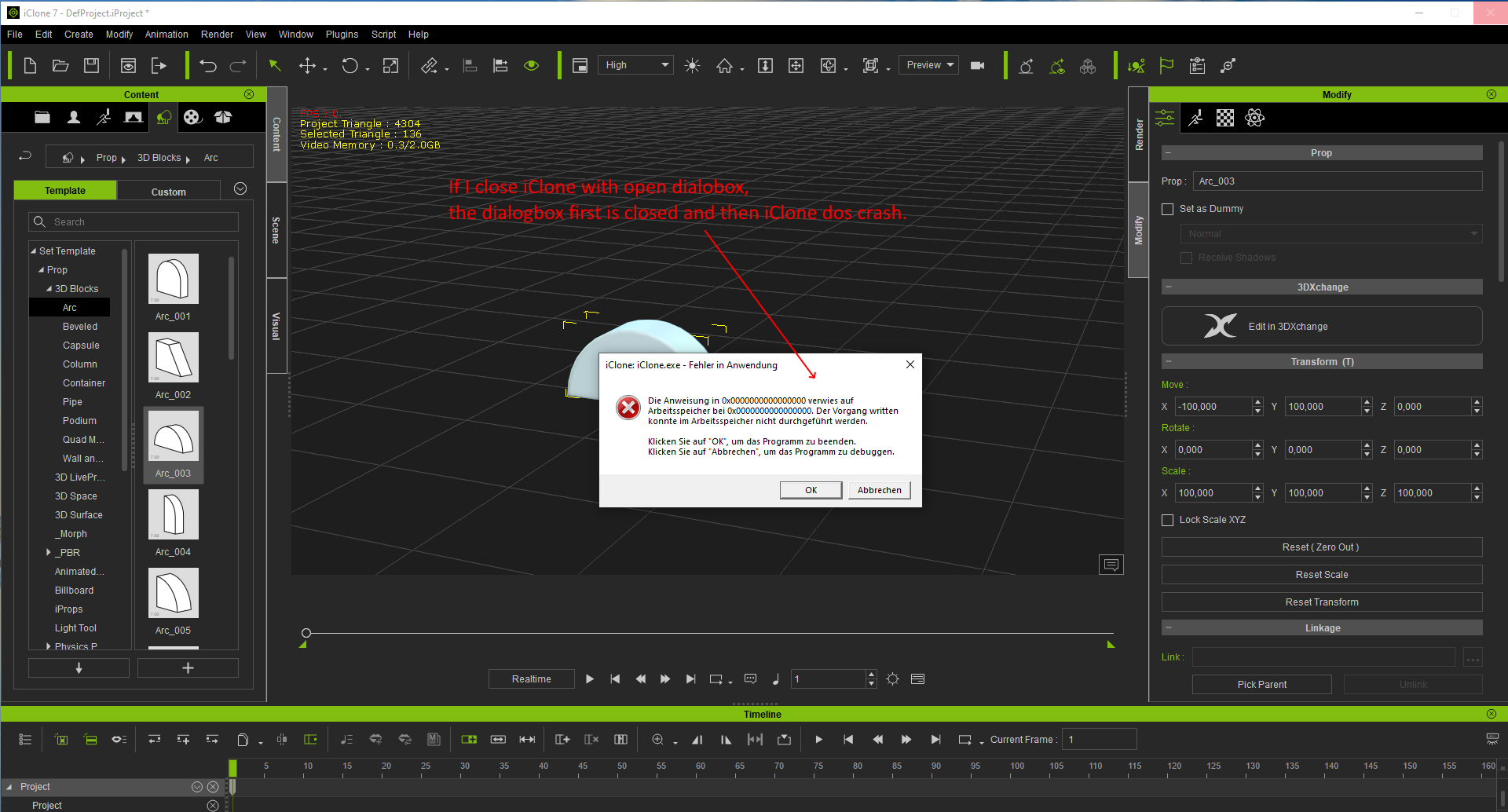Collapse the Transform (T) section
Viewport: 1508px width, 812px height.
pos(1169,362)
